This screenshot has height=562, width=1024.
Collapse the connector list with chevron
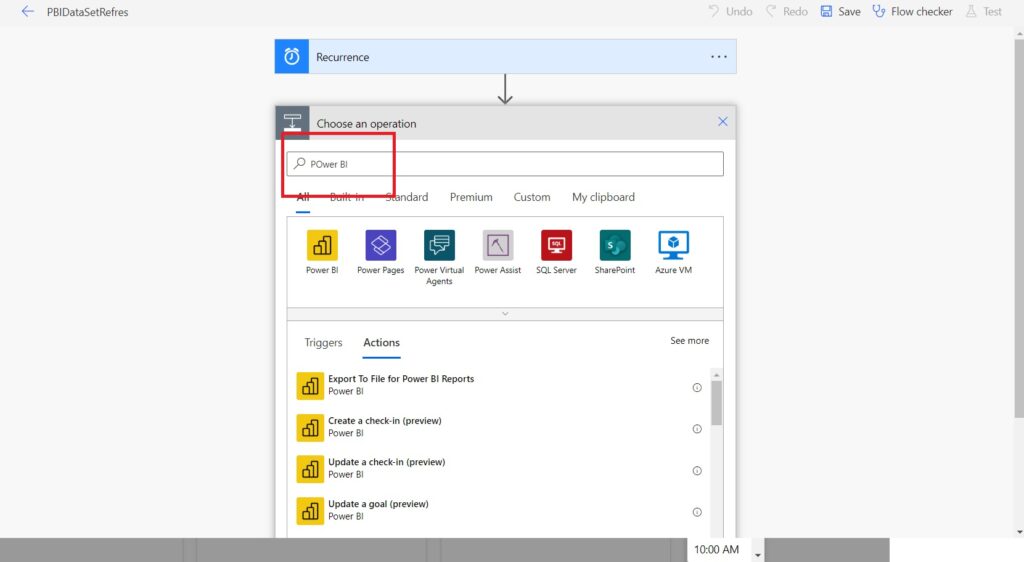point(505,314)
